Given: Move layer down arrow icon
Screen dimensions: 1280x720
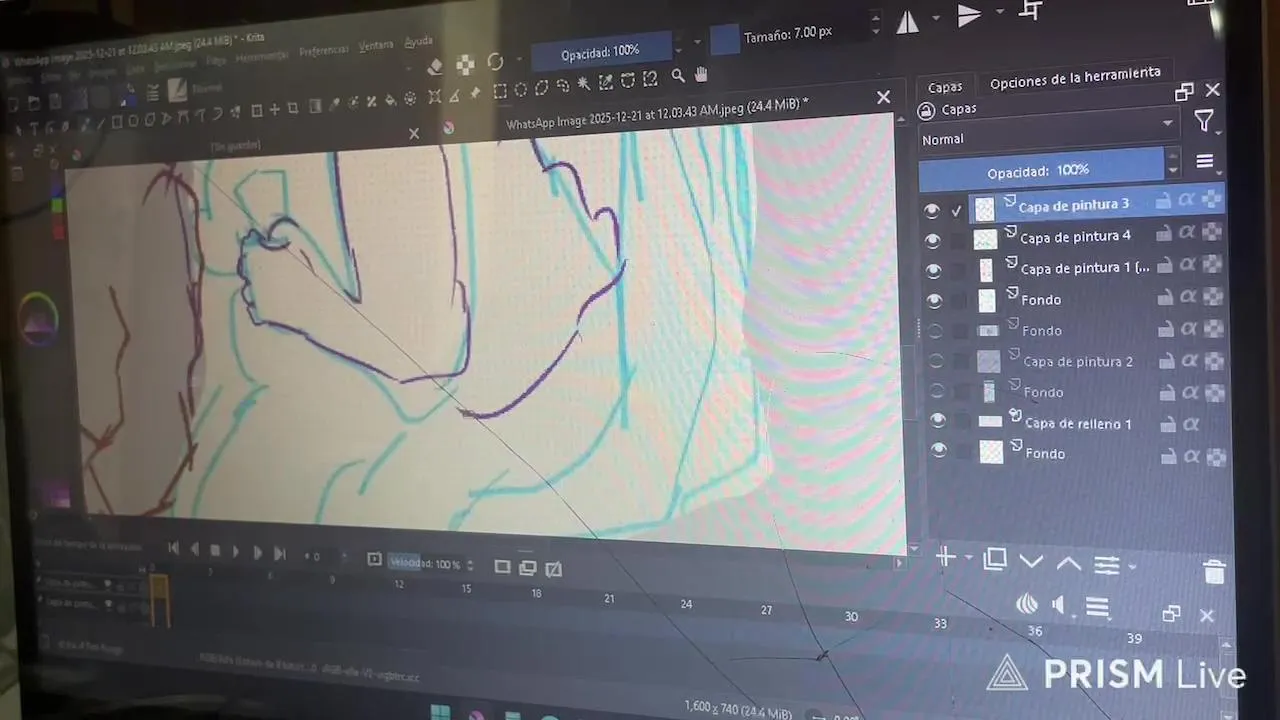Looking at the screenshot, I should click(1031, 562).
